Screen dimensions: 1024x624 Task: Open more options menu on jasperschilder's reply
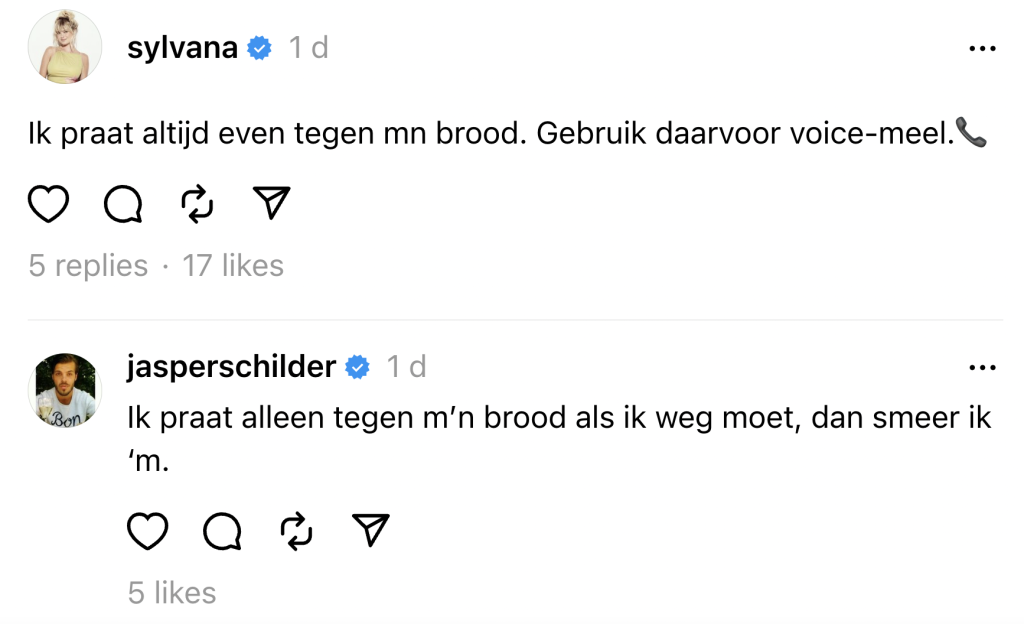(983, 368)
